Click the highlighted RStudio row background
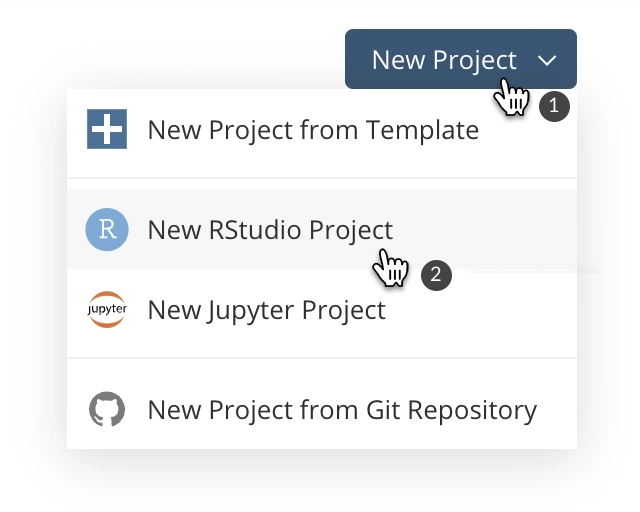 point(322,229)
